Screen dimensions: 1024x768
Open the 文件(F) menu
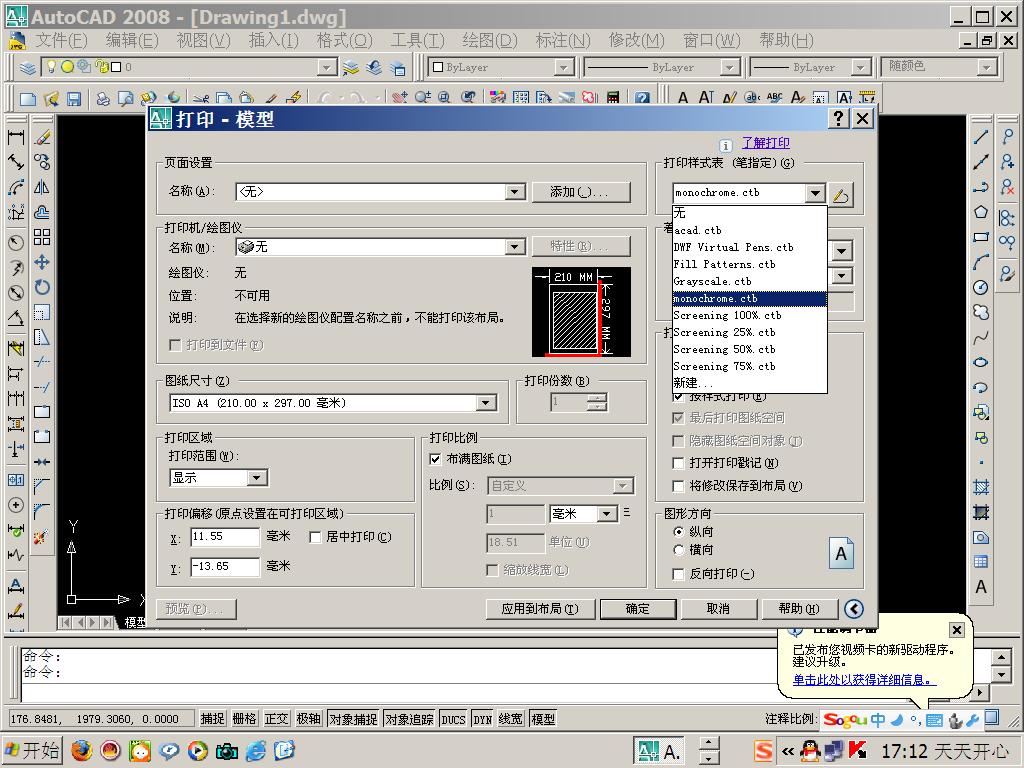[61, 40]
